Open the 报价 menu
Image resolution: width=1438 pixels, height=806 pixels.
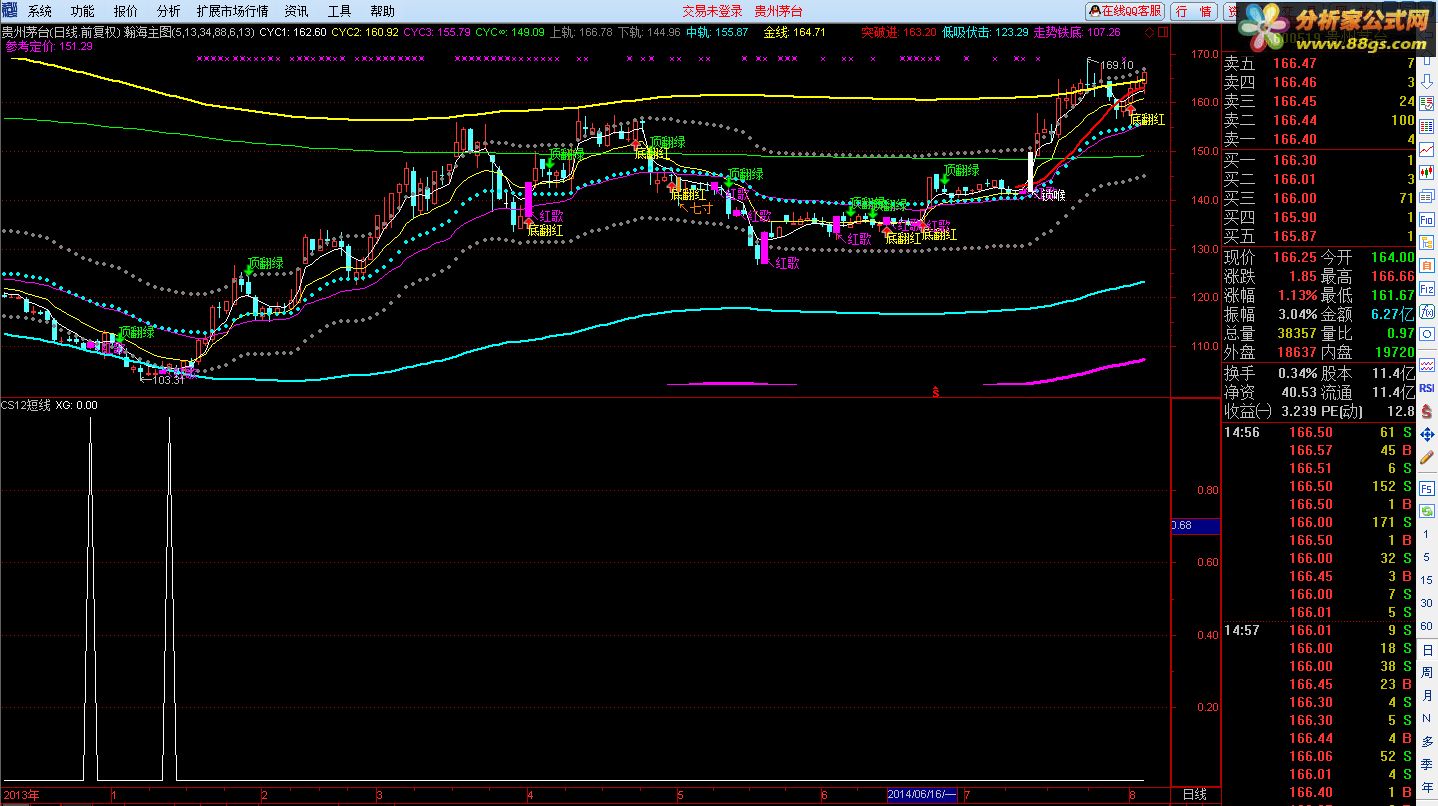(126, 11)
